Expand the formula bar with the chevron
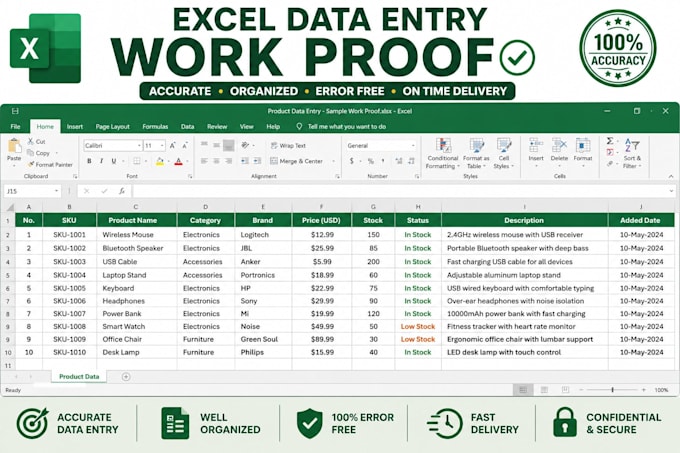This screenshot has height=453, width=680. (x=671, y=191)
